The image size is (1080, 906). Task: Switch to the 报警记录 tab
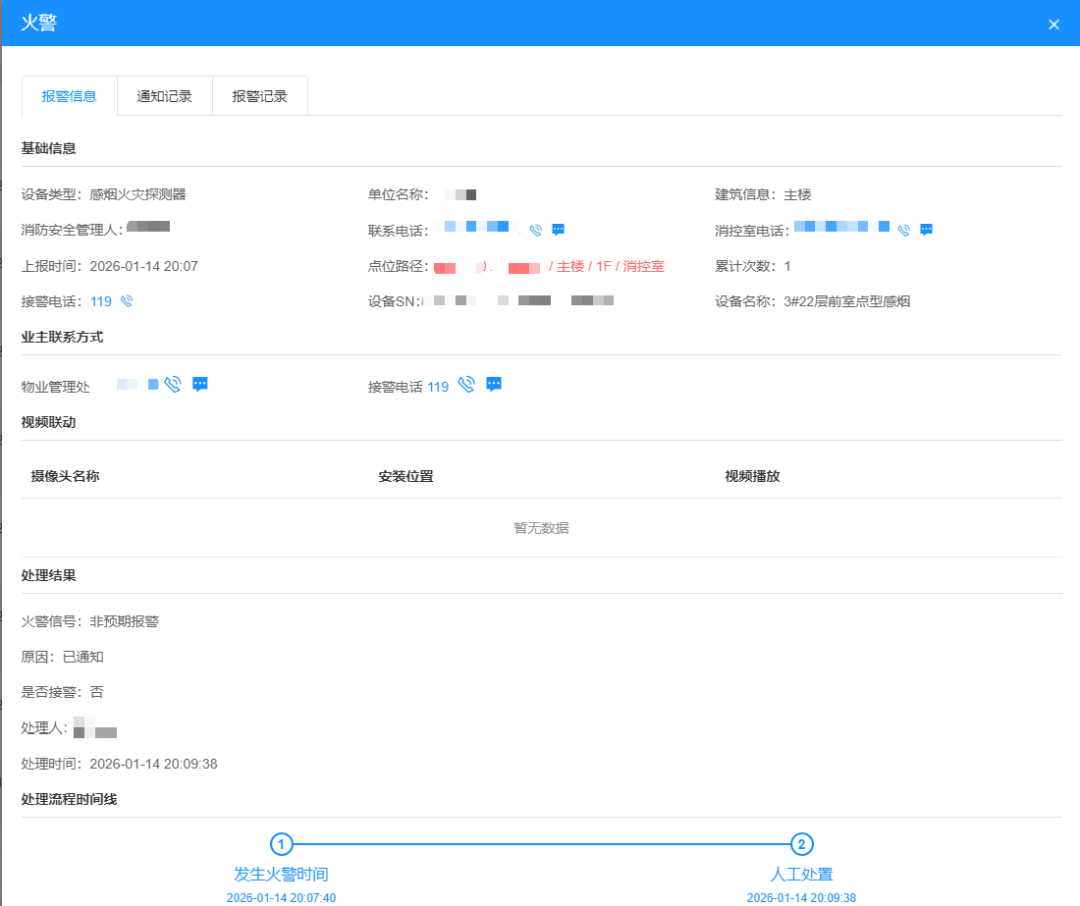pyautogui.click(x=259, y=95)
